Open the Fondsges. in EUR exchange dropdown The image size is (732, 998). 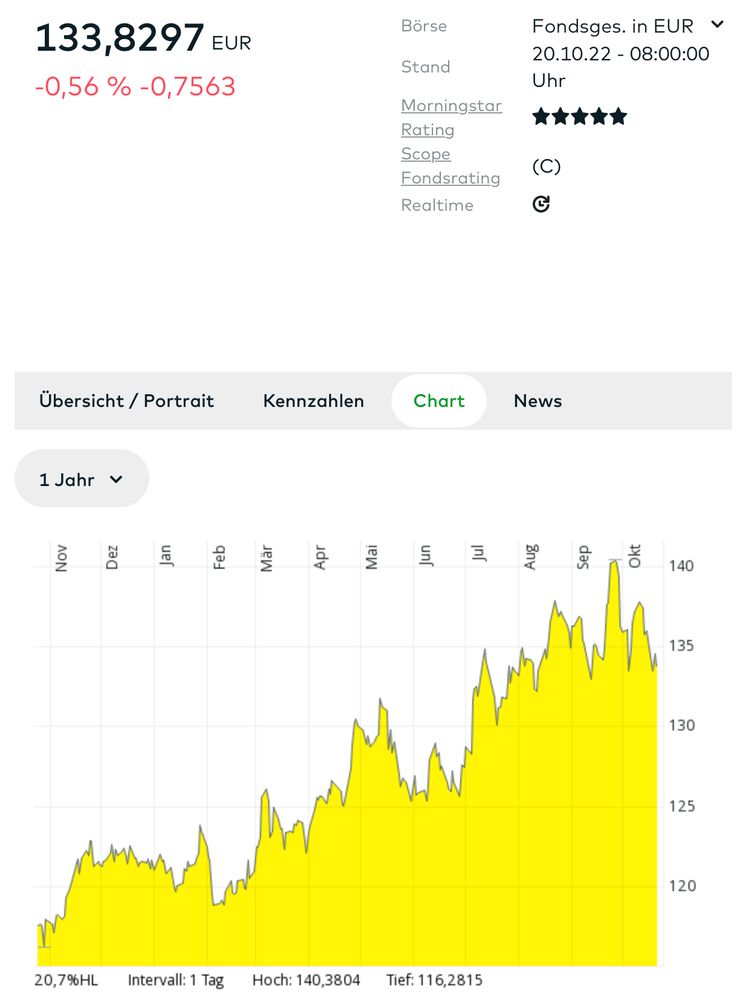tap(614, 25)
